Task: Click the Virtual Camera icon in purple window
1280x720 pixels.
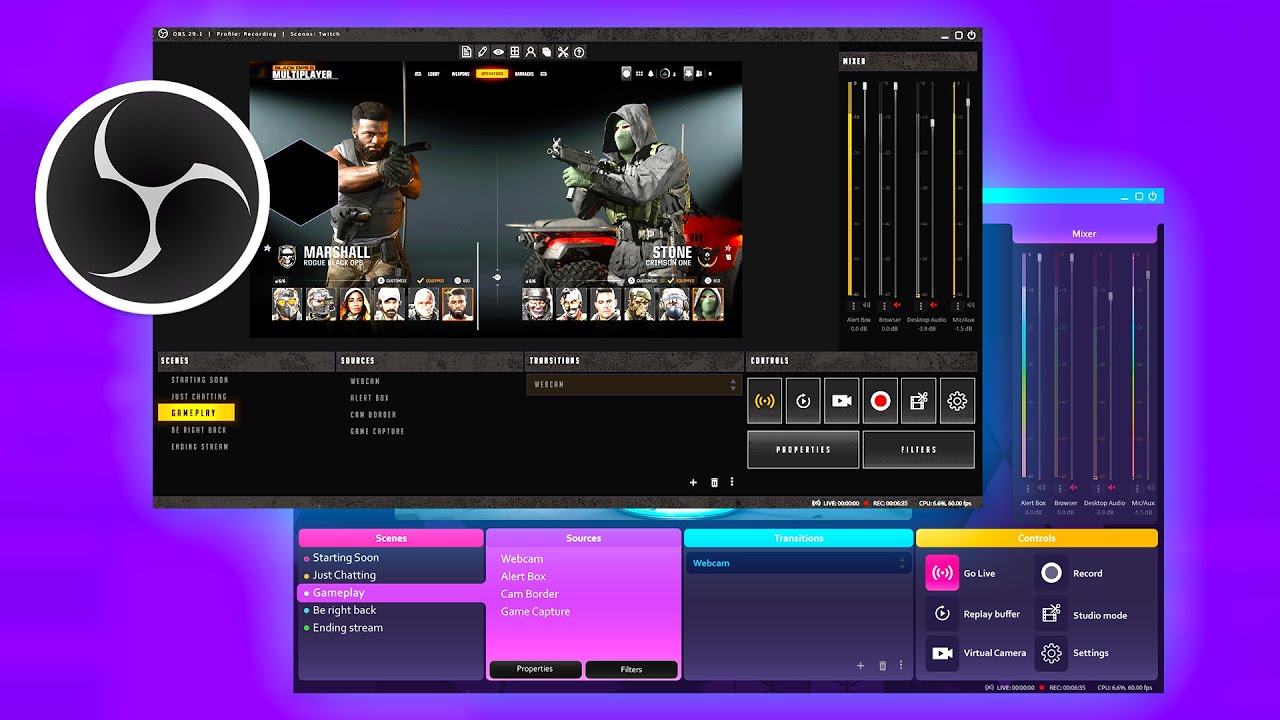Action: [x=942, y=653]
